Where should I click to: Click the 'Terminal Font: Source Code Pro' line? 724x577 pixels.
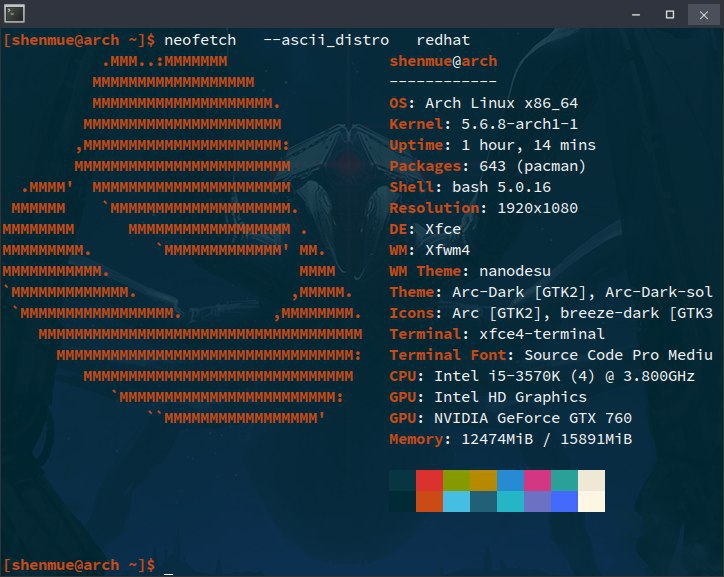tap(551, 355)
